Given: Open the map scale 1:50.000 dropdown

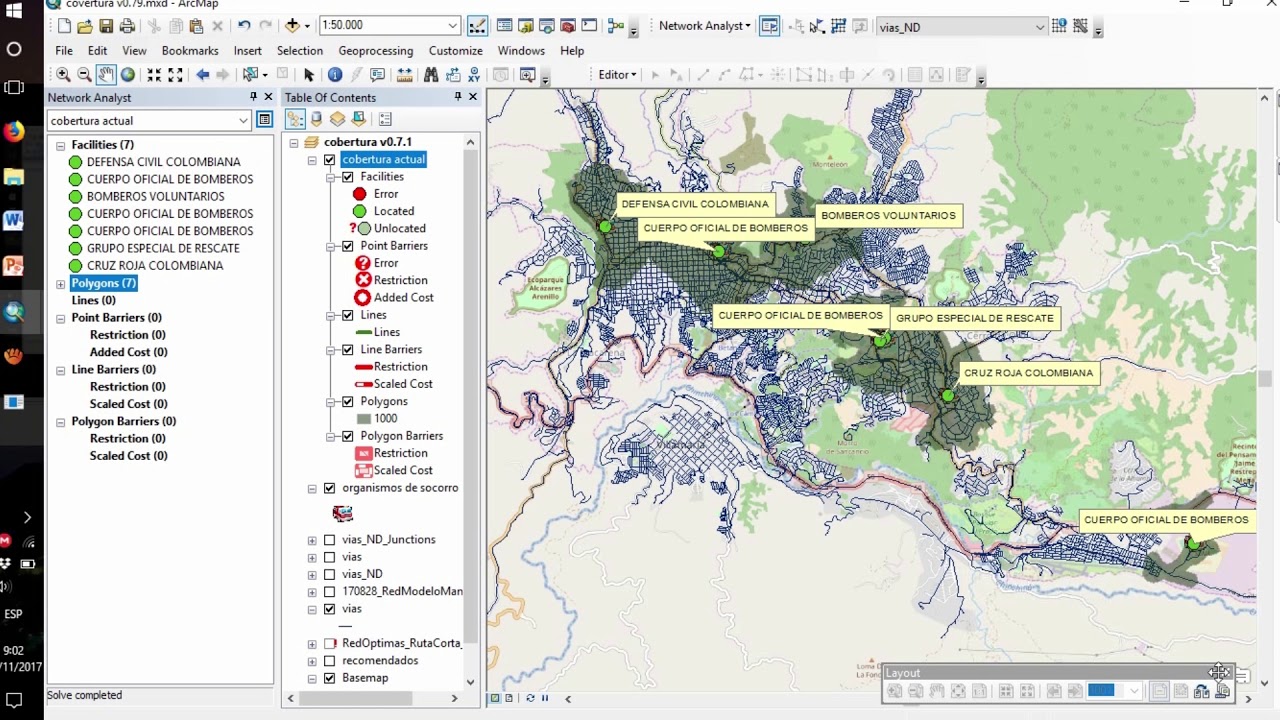Looking at the screenshot, I should [453, 26].
